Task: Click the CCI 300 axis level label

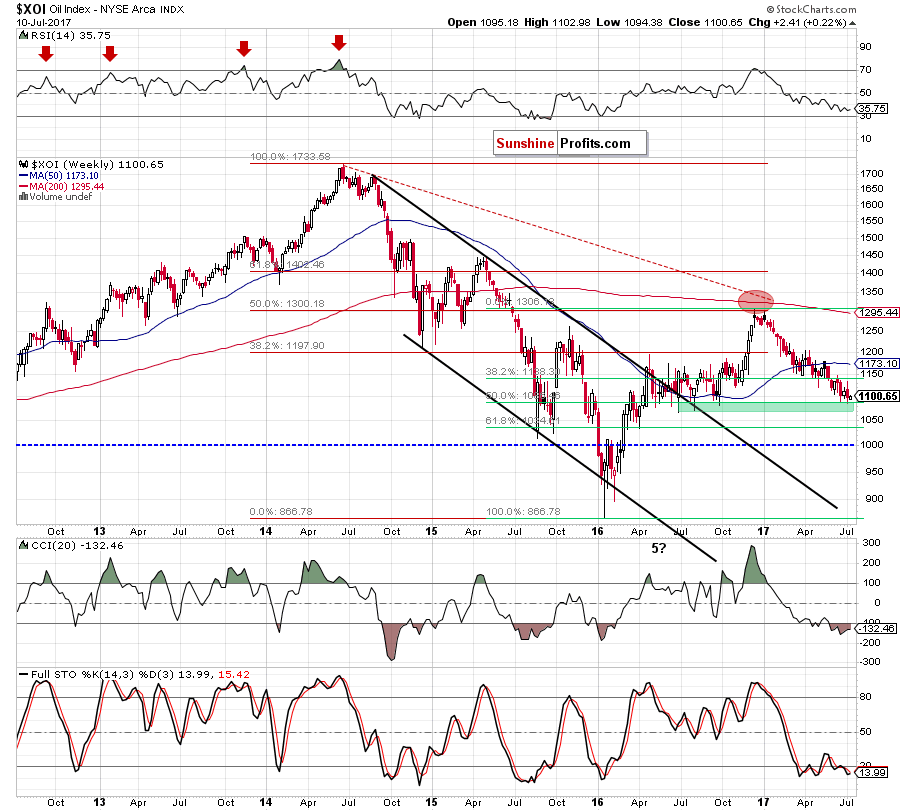Action: click(x=871, y=543)
